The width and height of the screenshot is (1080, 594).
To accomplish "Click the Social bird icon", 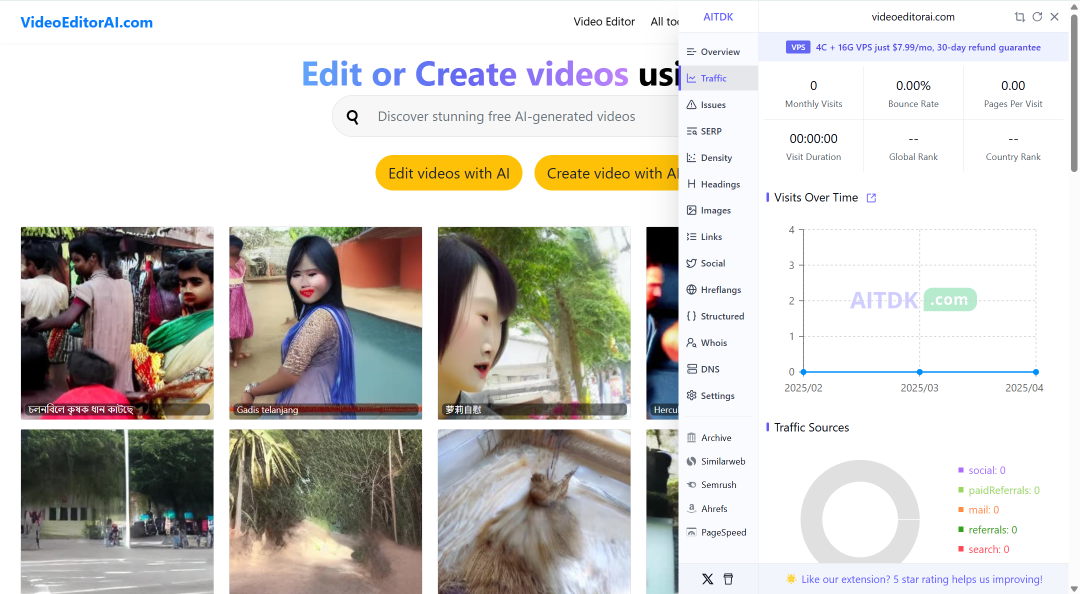I will [692, 263].
